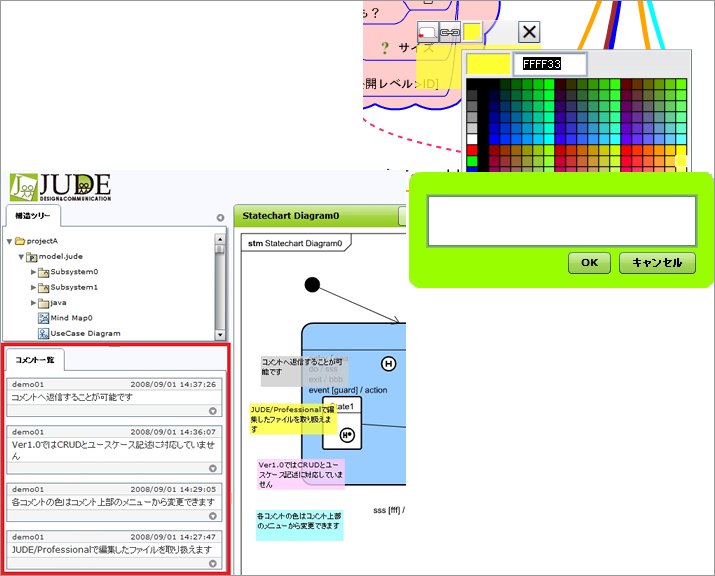Click the model.jude project file icon

click(31, 257)
